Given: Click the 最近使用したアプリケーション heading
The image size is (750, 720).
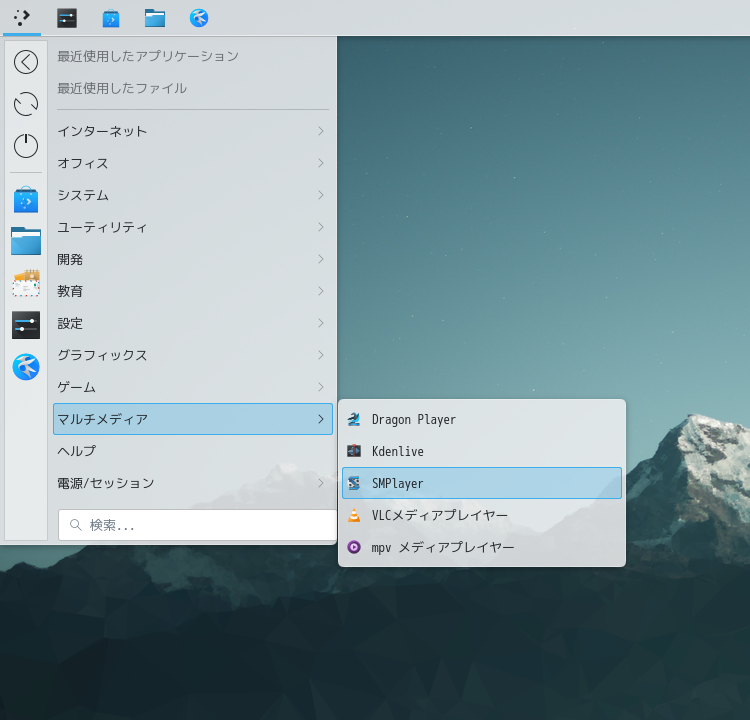Looking at the screenshot, I should point(148,56).
